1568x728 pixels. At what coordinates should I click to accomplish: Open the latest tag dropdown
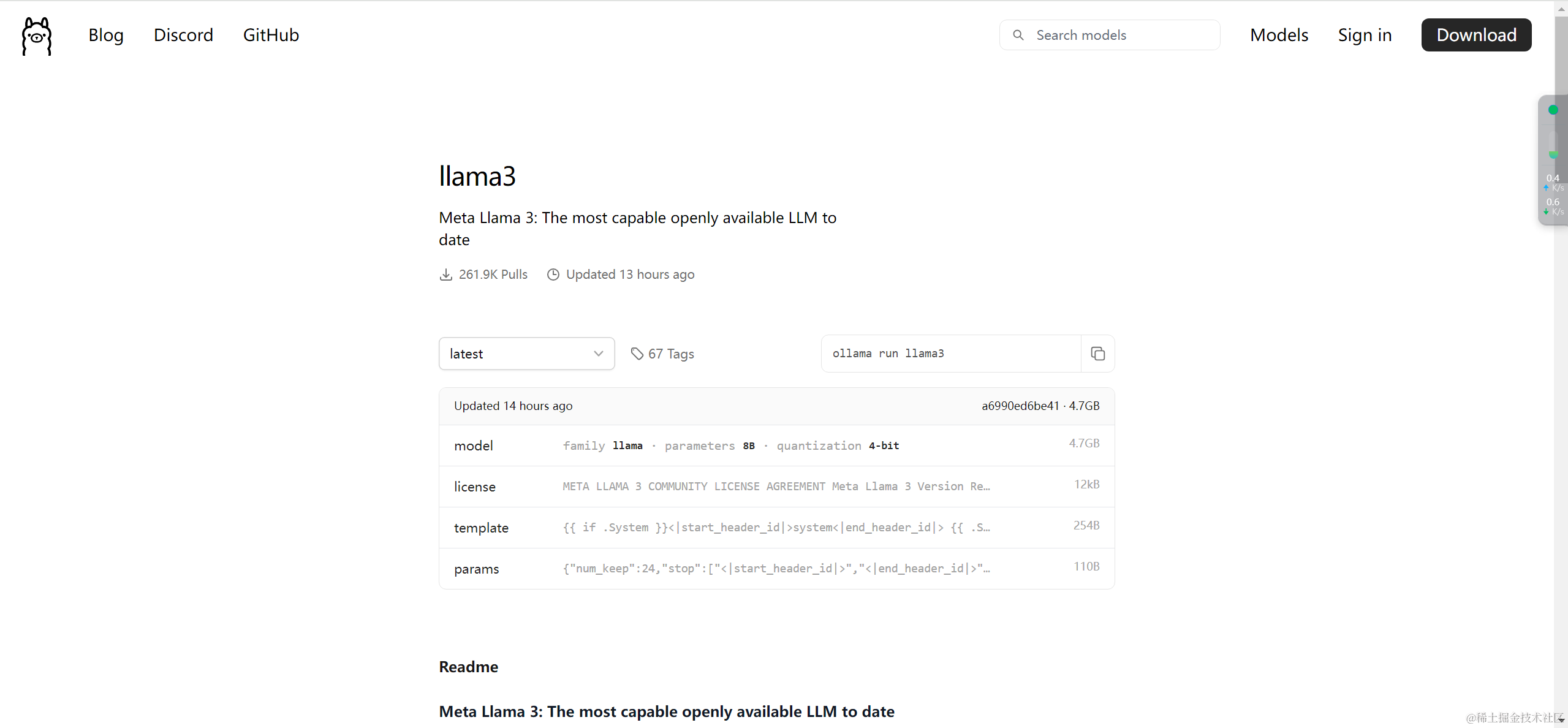point(526,354)
